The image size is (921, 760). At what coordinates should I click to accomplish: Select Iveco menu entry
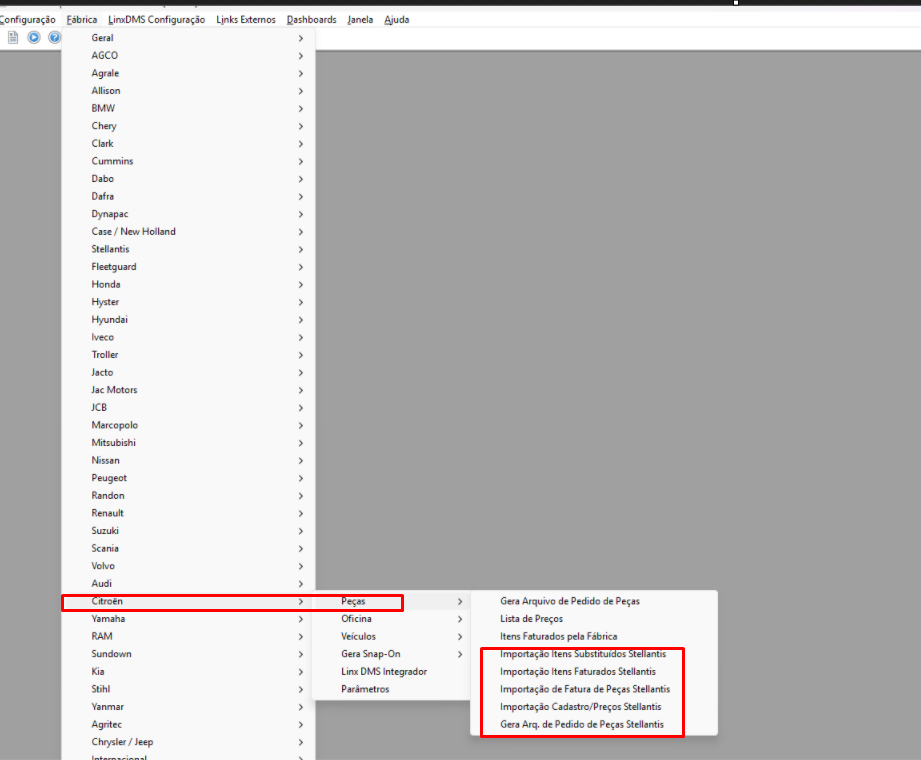tap(188, 337)
